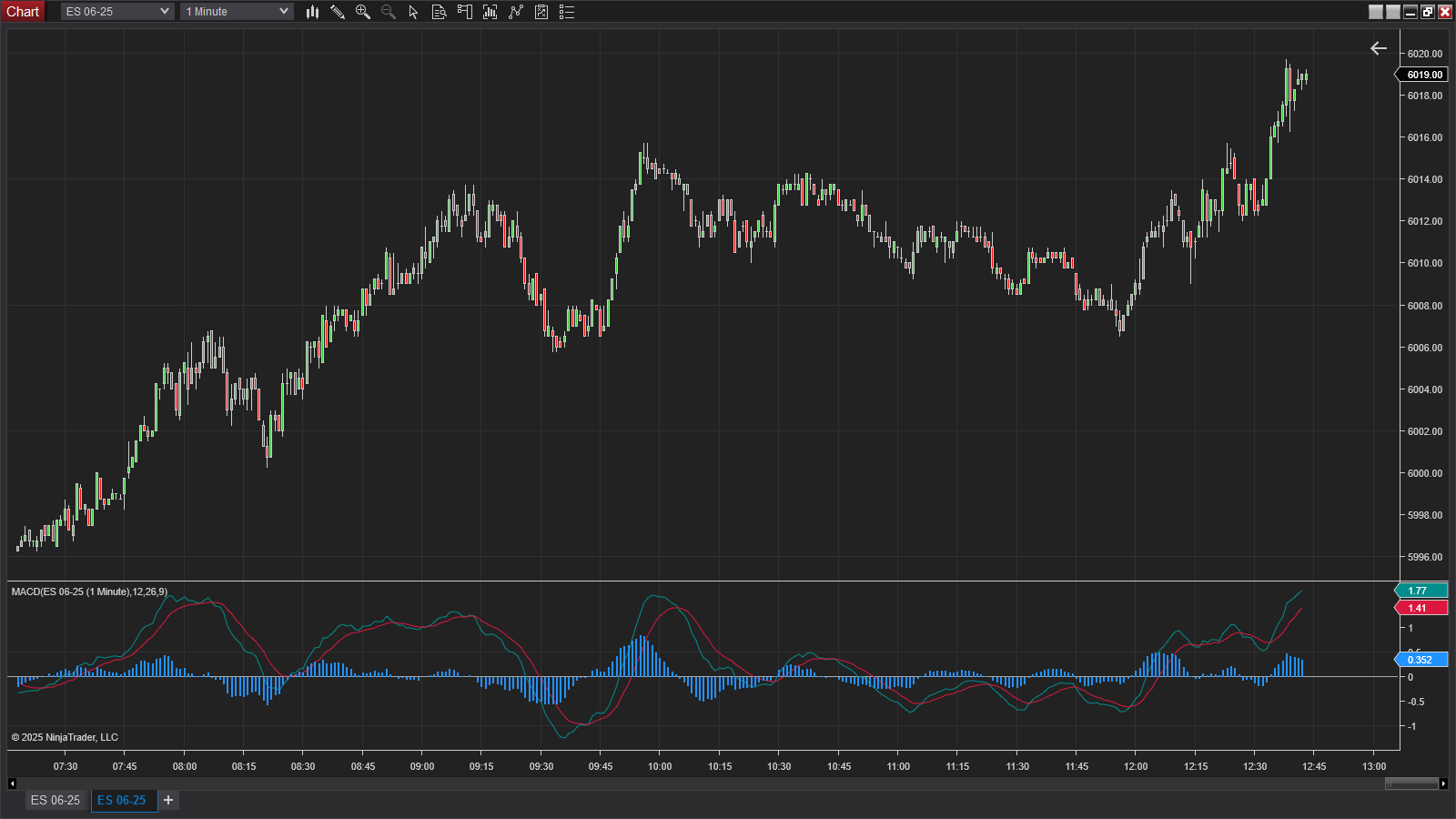Click the left arrow icon above price axis
1456x819 pixels.
coord(1379,48)
